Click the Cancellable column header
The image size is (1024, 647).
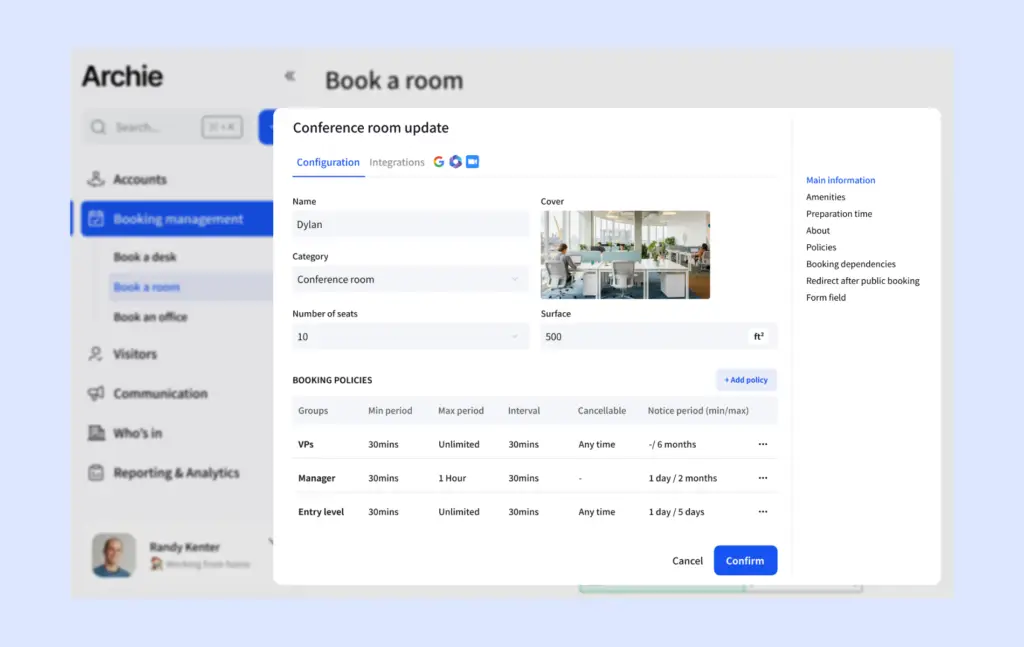pyautogui.click(x=601, y=411)
